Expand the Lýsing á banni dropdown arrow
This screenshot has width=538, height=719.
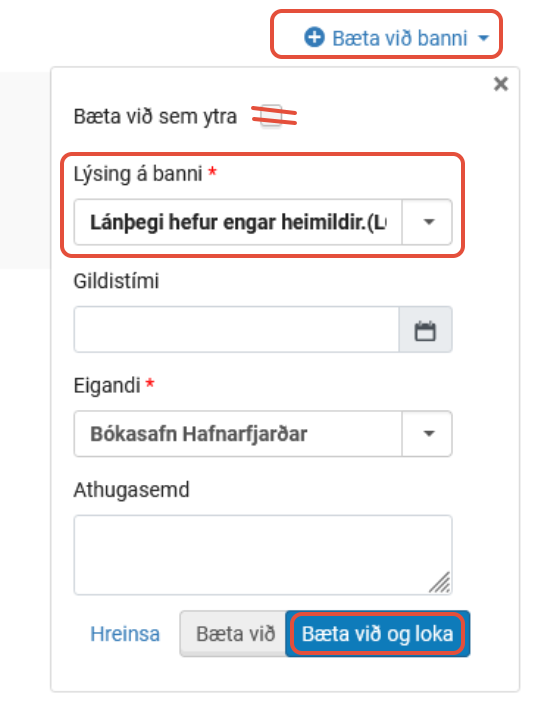pos(427,222)
